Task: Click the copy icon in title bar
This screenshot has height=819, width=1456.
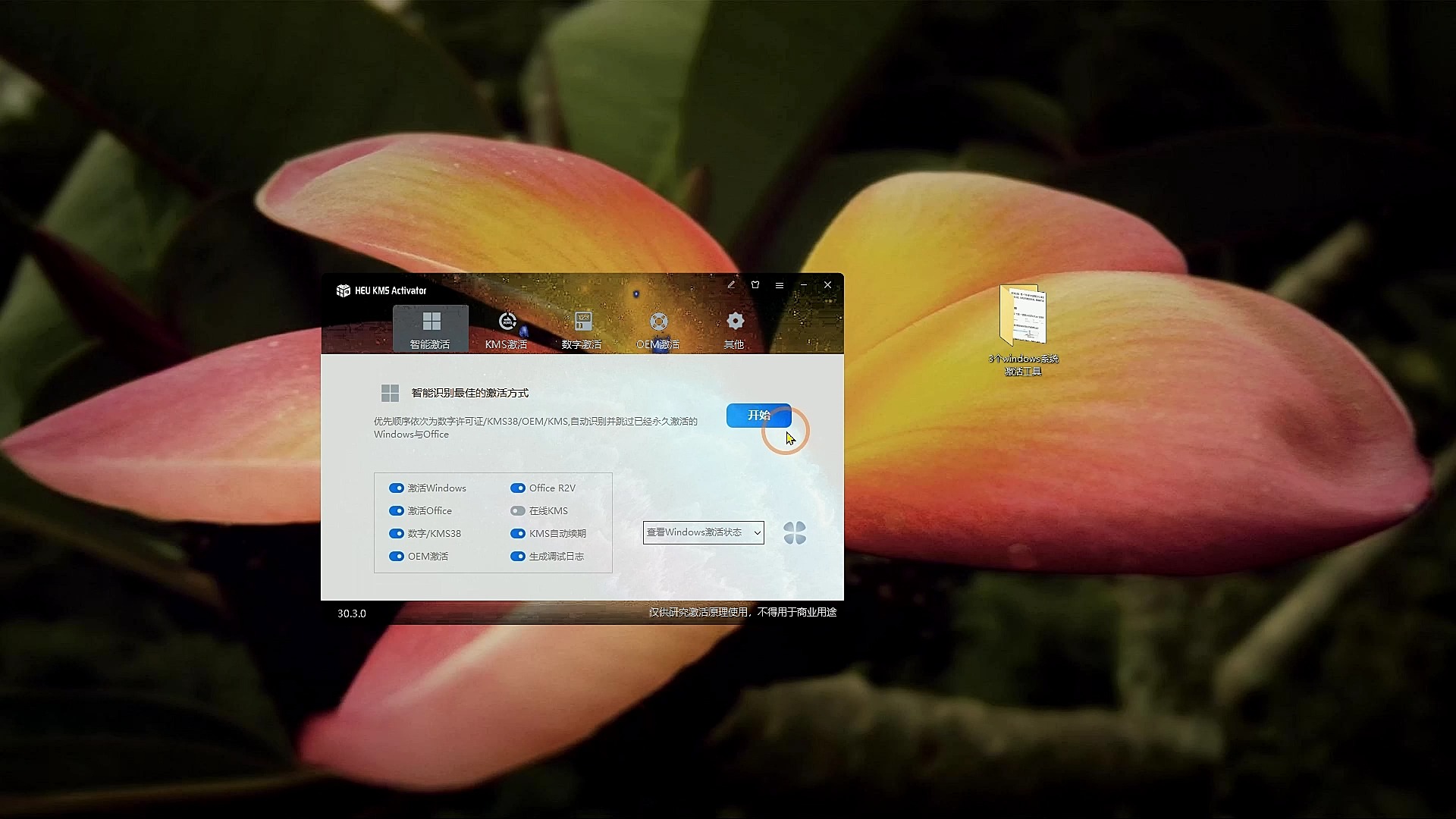Action: tap(755, 284)
